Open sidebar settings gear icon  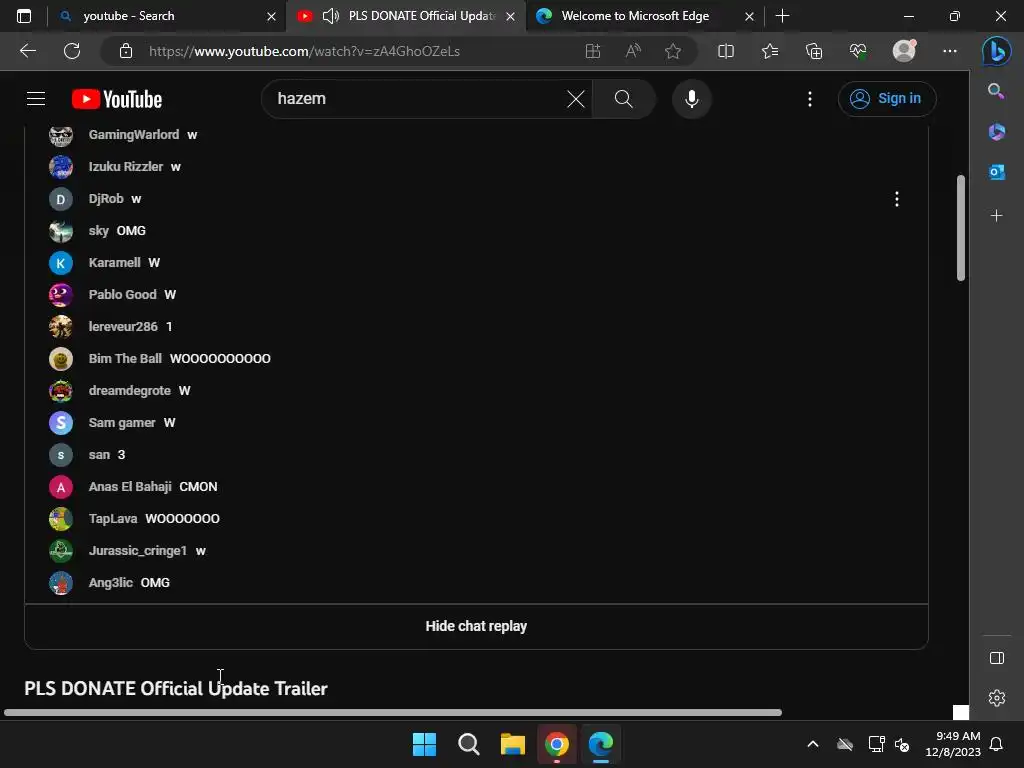997,698
